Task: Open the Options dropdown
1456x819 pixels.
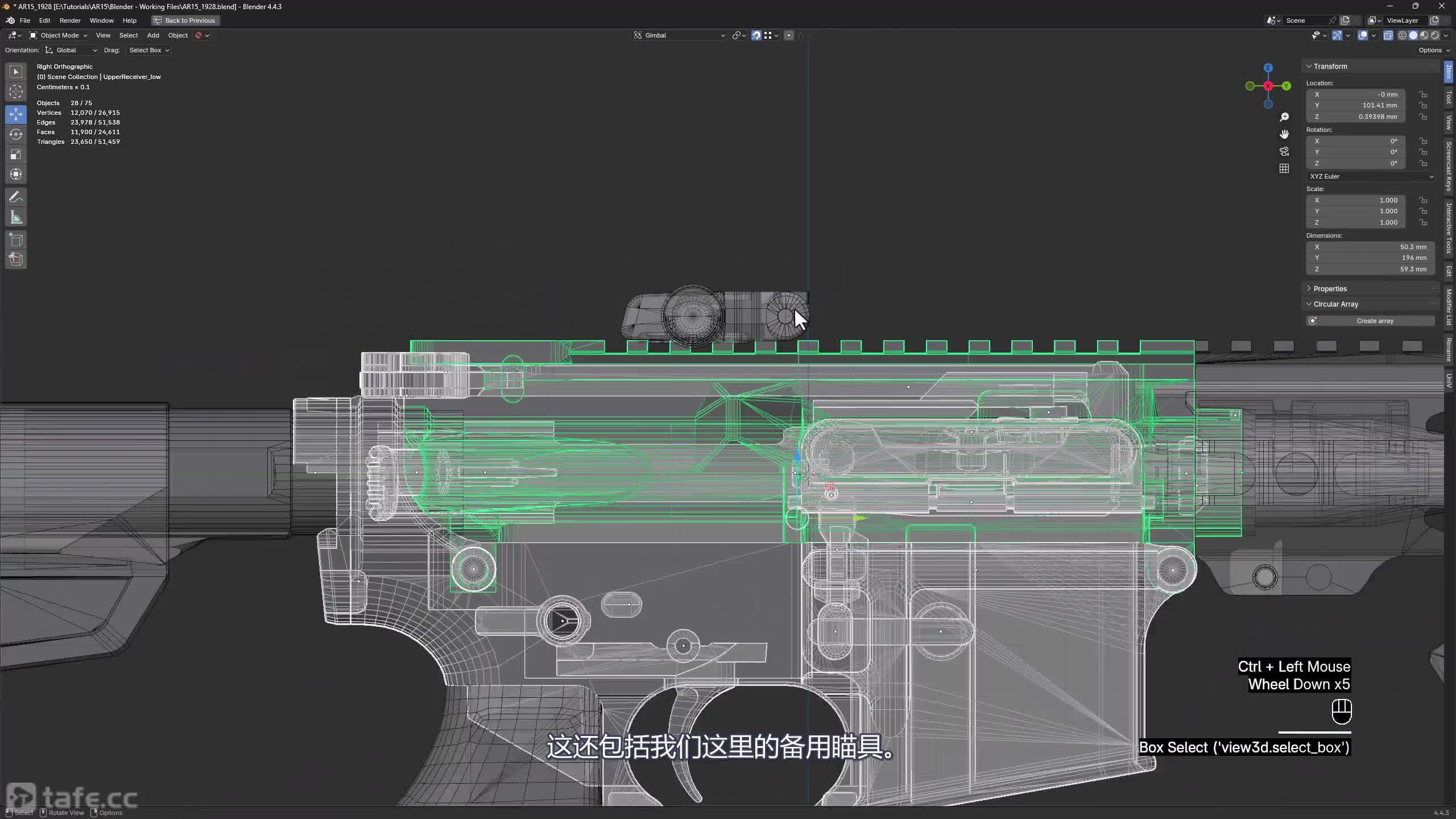Action: (1433, 50)
